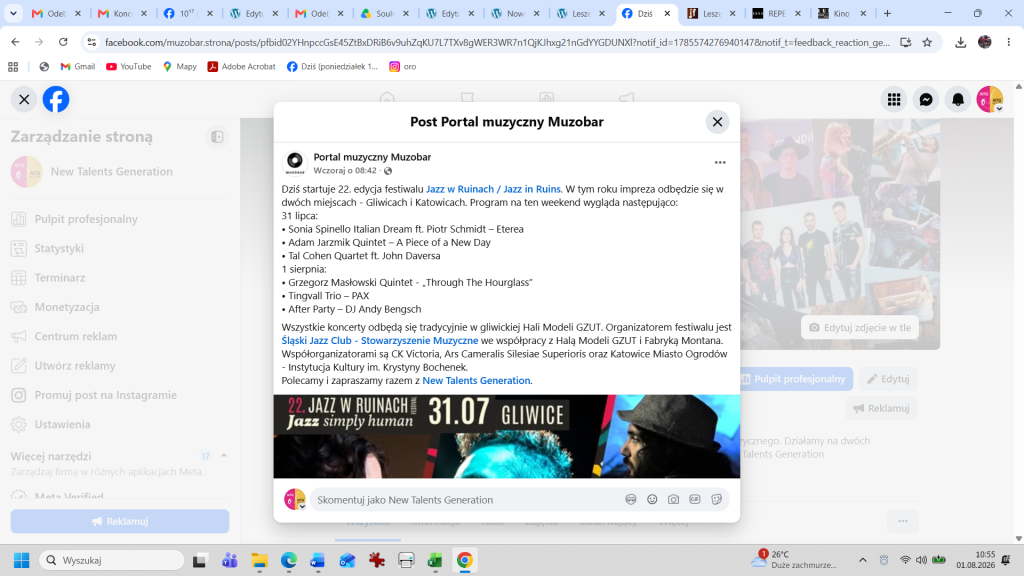Open Centrum reklam in the sidebar
This screenshot has width=1024, height=576.
point(76,336)
